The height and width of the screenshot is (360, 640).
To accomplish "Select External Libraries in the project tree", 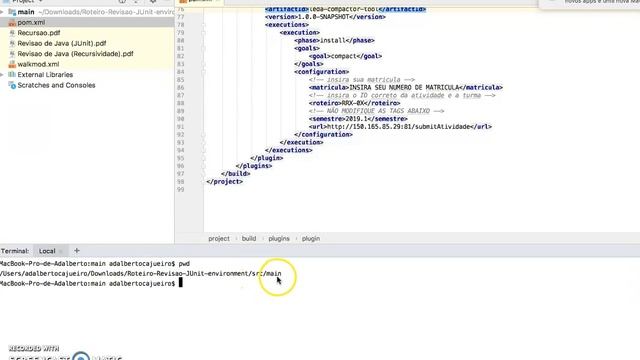I will (x=45, y=75).
